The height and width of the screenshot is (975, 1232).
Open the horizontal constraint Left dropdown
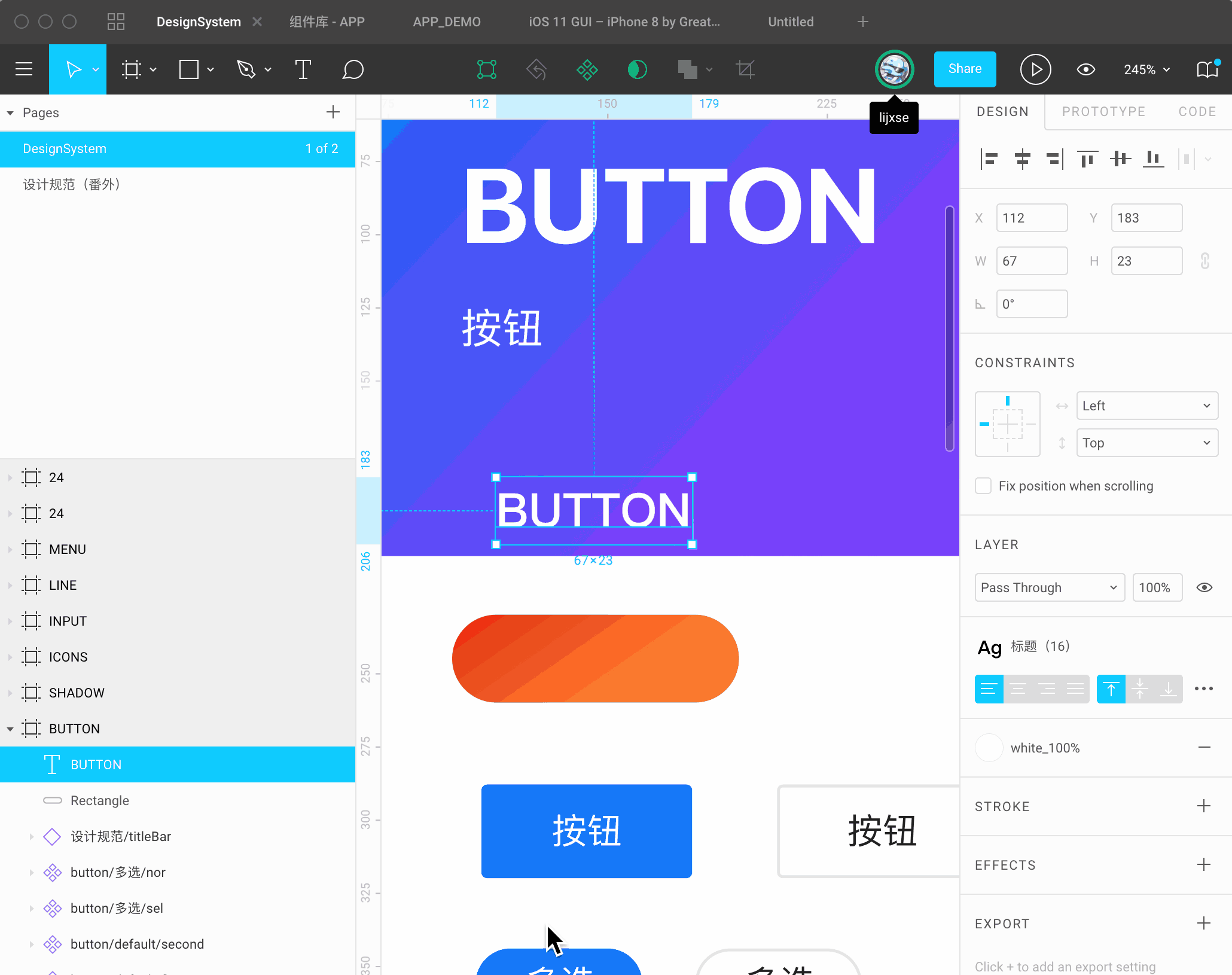1146,406
